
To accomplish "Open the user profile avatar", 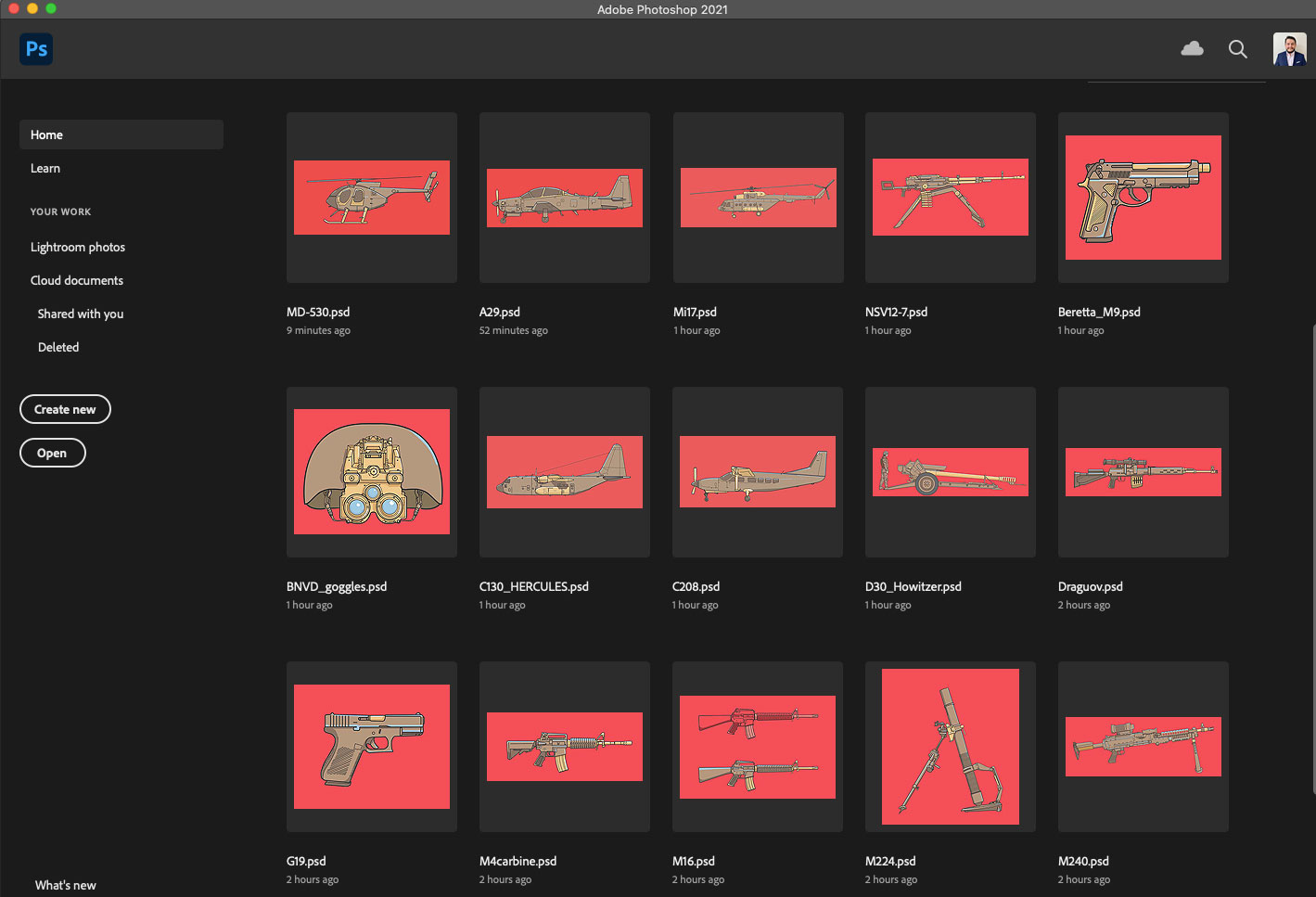I will pyautogui.click(x=1289, y=49).
